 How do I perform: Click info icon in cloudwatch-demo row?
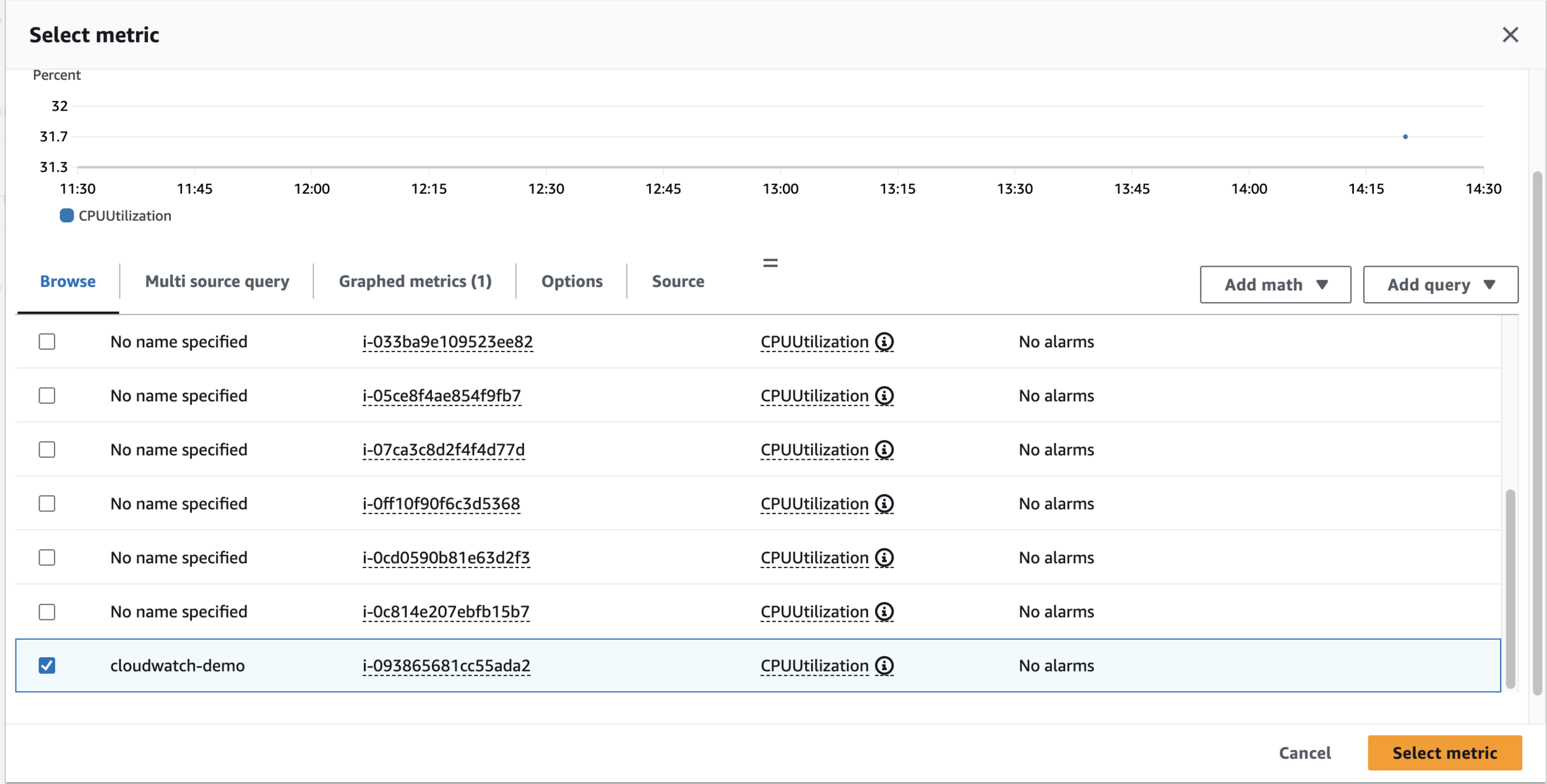tap(884, 666)
